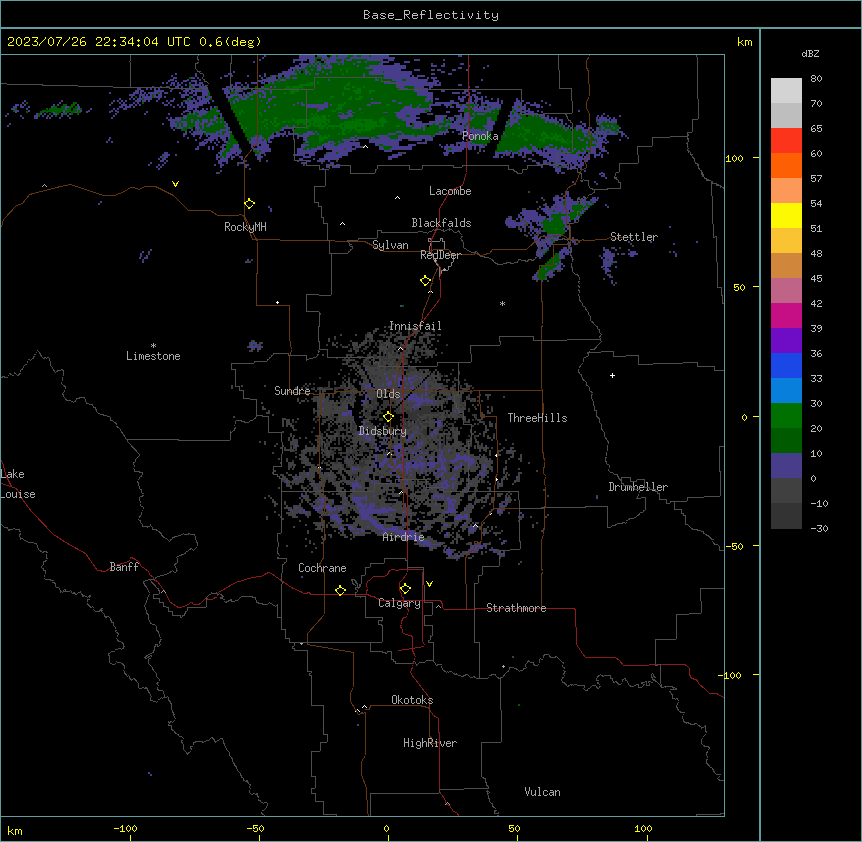Select the bright green 20-30 dBZ swatch
The height and width of the screenshot is (842, 862).
click(786, 416)
